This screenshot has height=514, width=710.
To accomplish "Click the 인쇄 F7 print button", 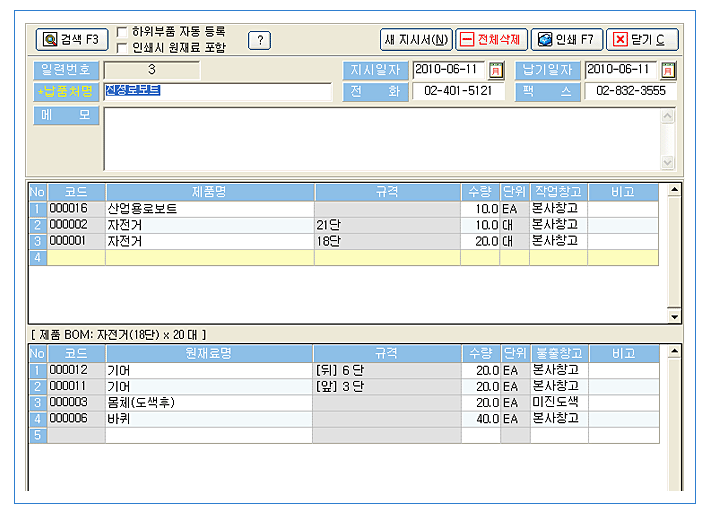I will tap(567, 40).
